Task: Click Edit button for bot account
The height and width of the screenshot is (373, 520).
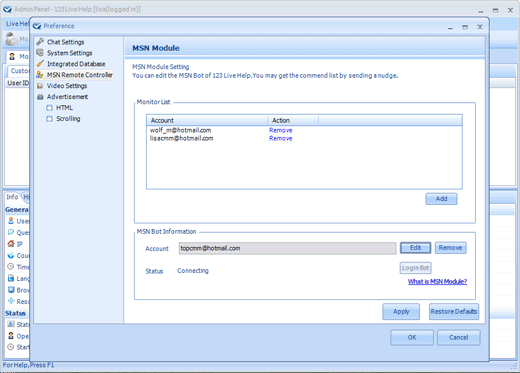Action: pyautogui.click(x=415, y=248)
